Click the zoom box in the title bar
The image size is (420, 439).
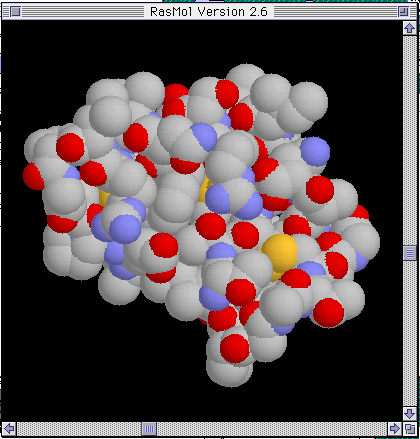(x=403, y=12)
